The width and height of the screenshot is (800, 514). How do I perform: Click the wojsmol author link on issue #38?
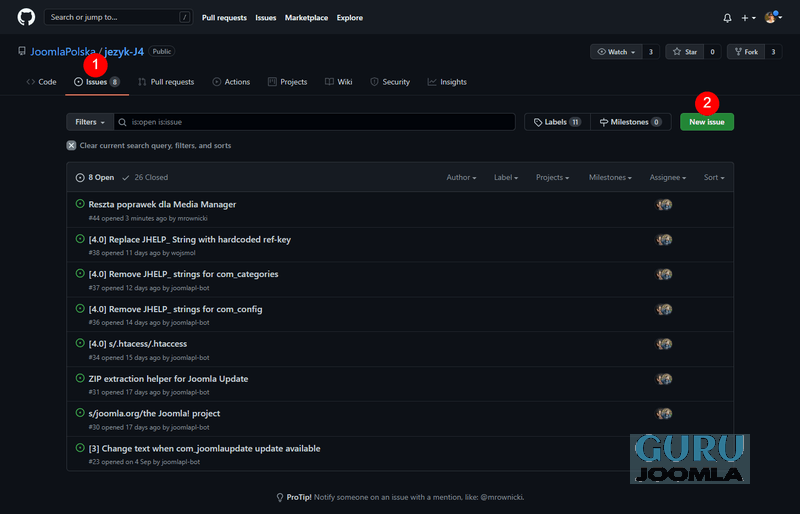(183, 253)
